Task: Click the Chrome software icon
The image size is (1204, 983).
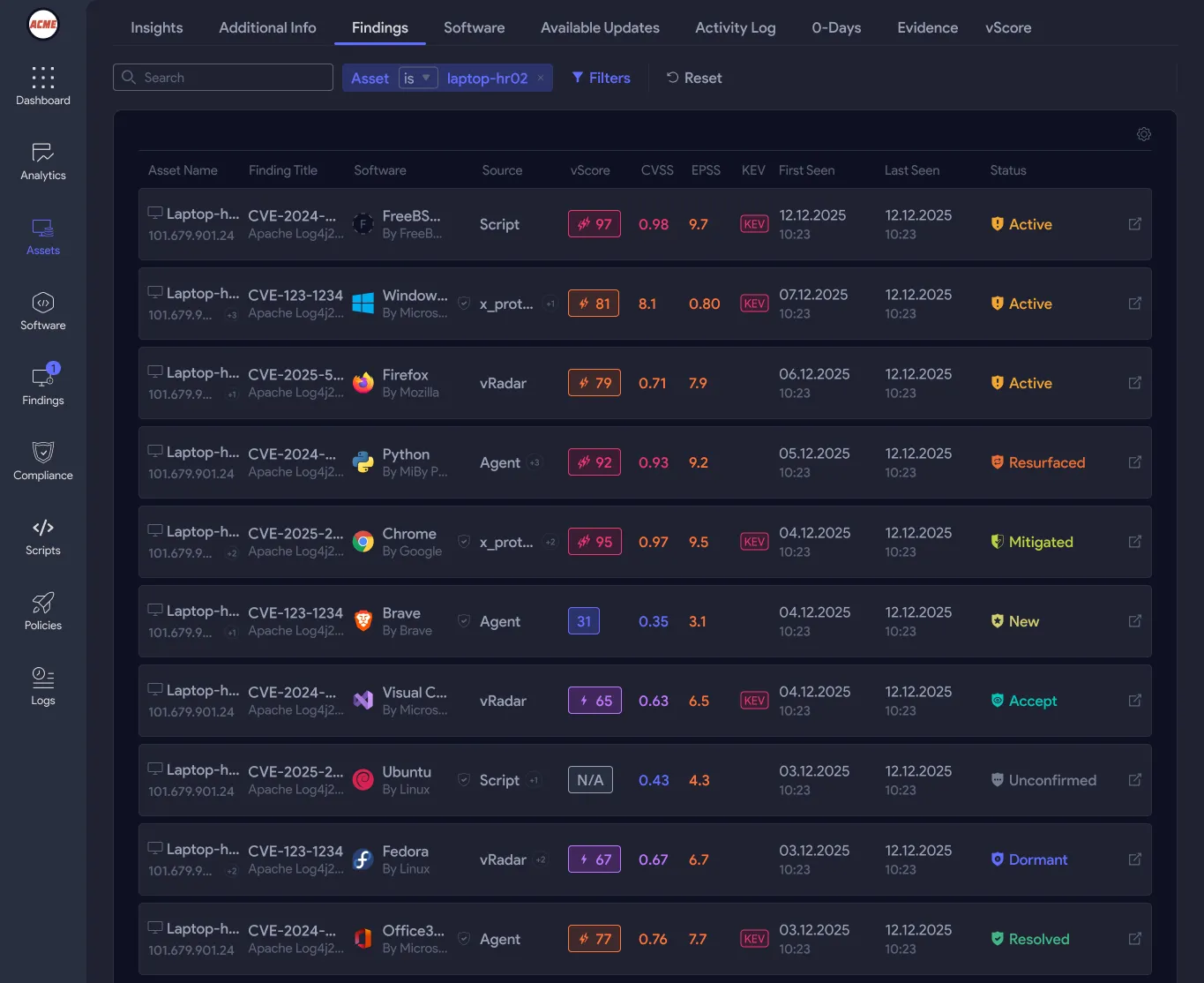Action: click(x=363, y=542)
